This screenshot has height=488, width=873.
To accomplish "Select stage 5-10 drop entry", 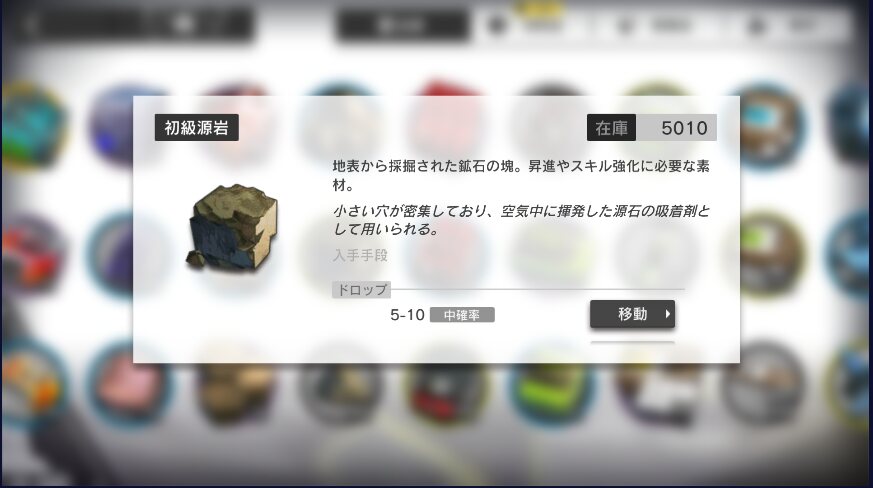I will 408,315.
